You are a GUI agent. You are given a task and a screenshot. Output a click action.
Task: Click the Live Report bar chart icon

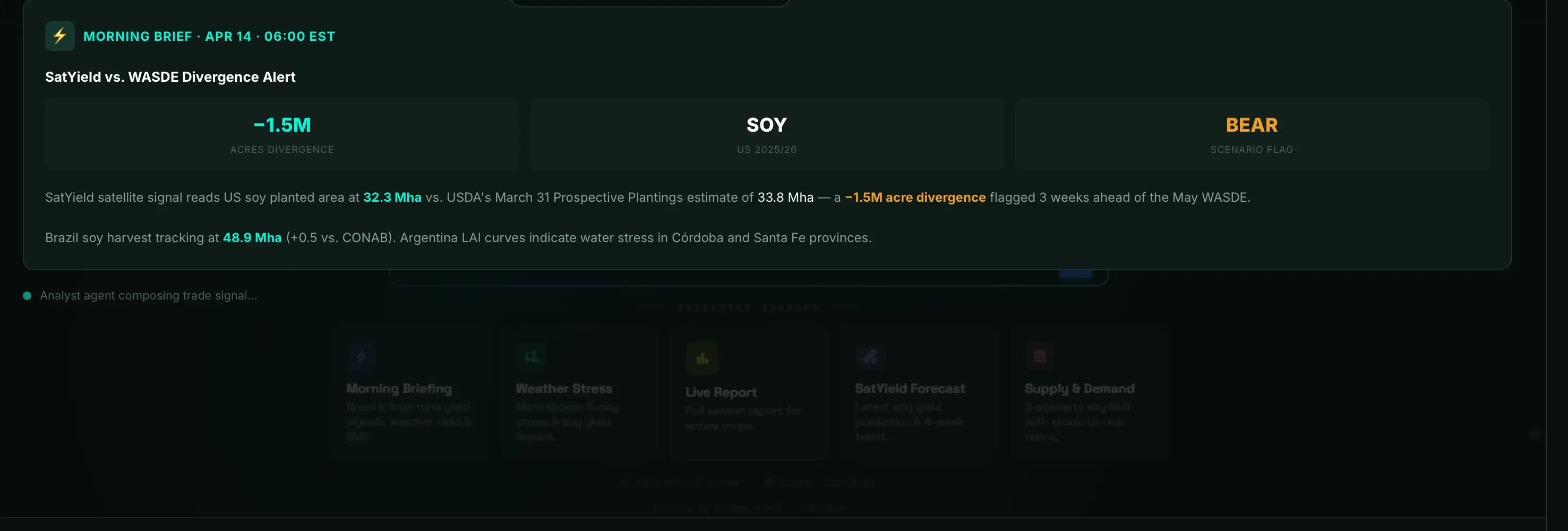click(x=702, y=358)
